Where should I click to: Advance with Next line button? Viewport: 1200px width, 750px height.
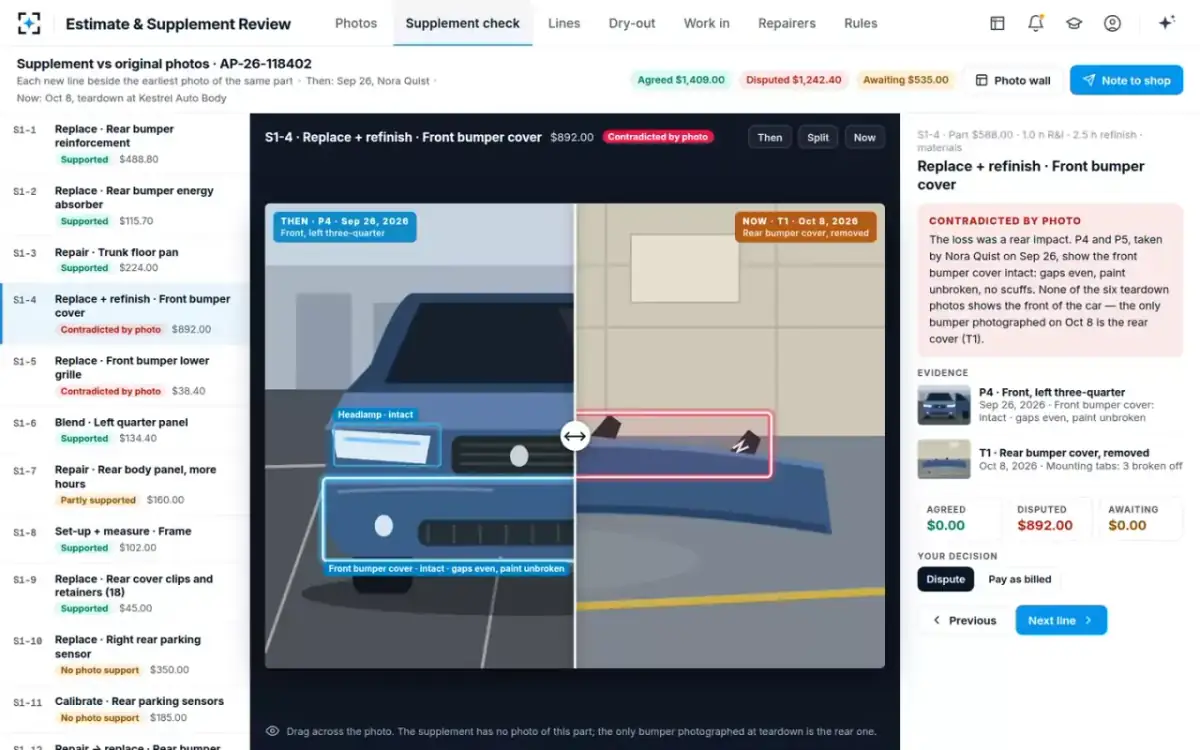point(1061,620)
